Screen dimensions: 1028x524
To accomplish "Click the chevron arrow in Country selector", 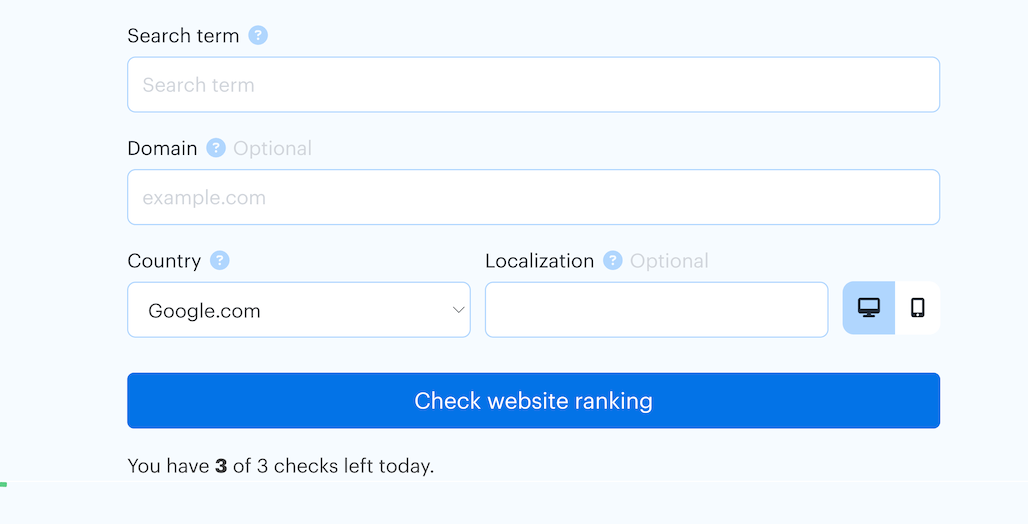I will pyautogui.click(x=459, y=310).
